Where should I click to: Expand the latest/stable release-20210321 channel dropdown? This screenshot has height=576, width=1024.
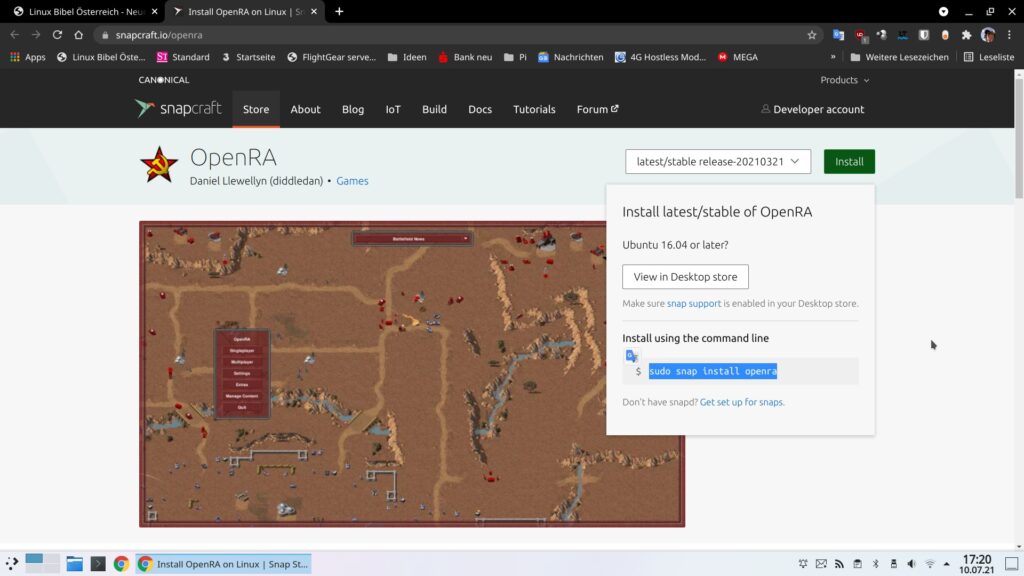click(x=718, y=161)
